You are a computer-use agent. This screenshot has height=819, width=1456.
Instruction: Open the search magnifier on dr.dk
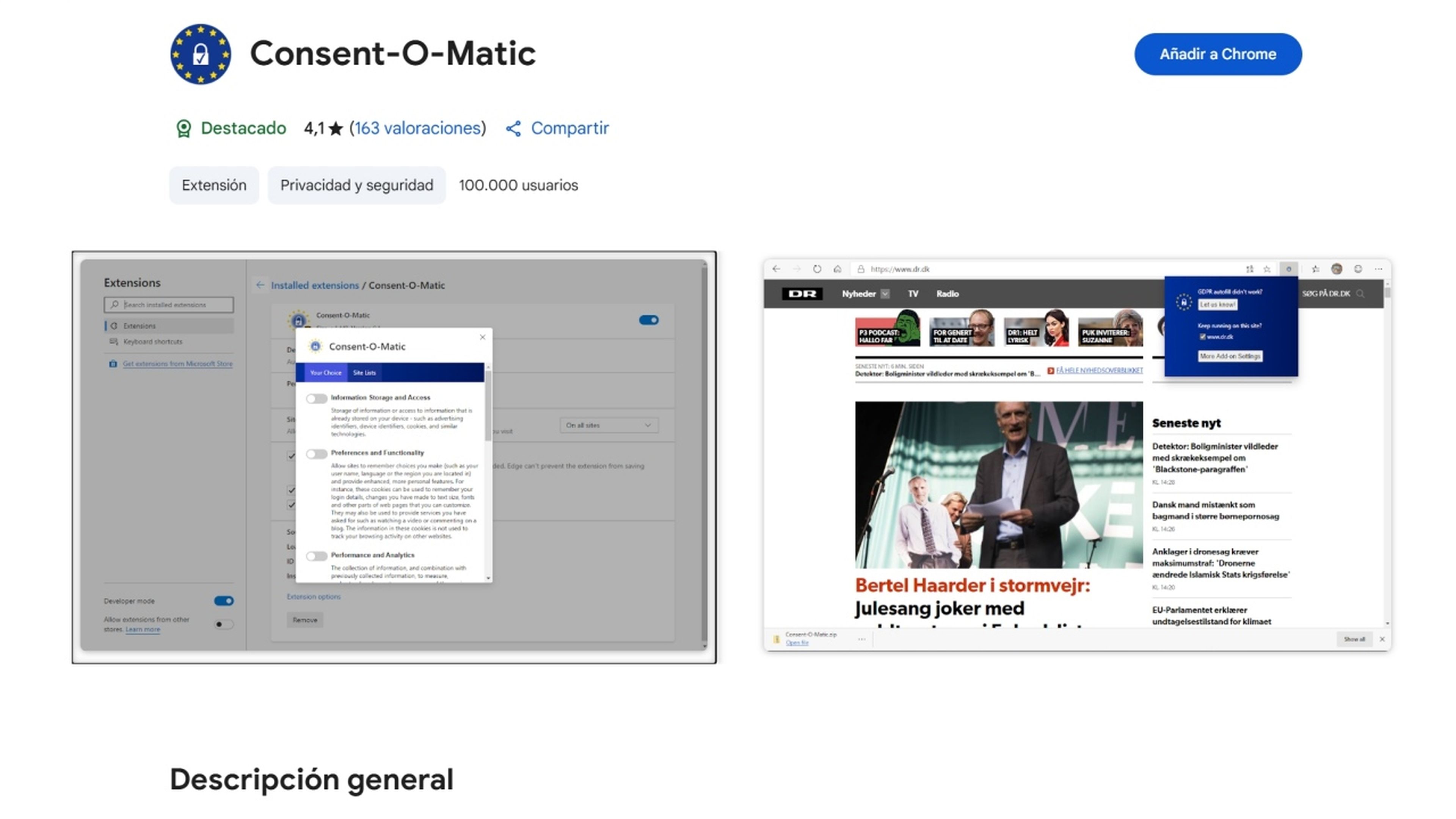tap(1360, 293)
